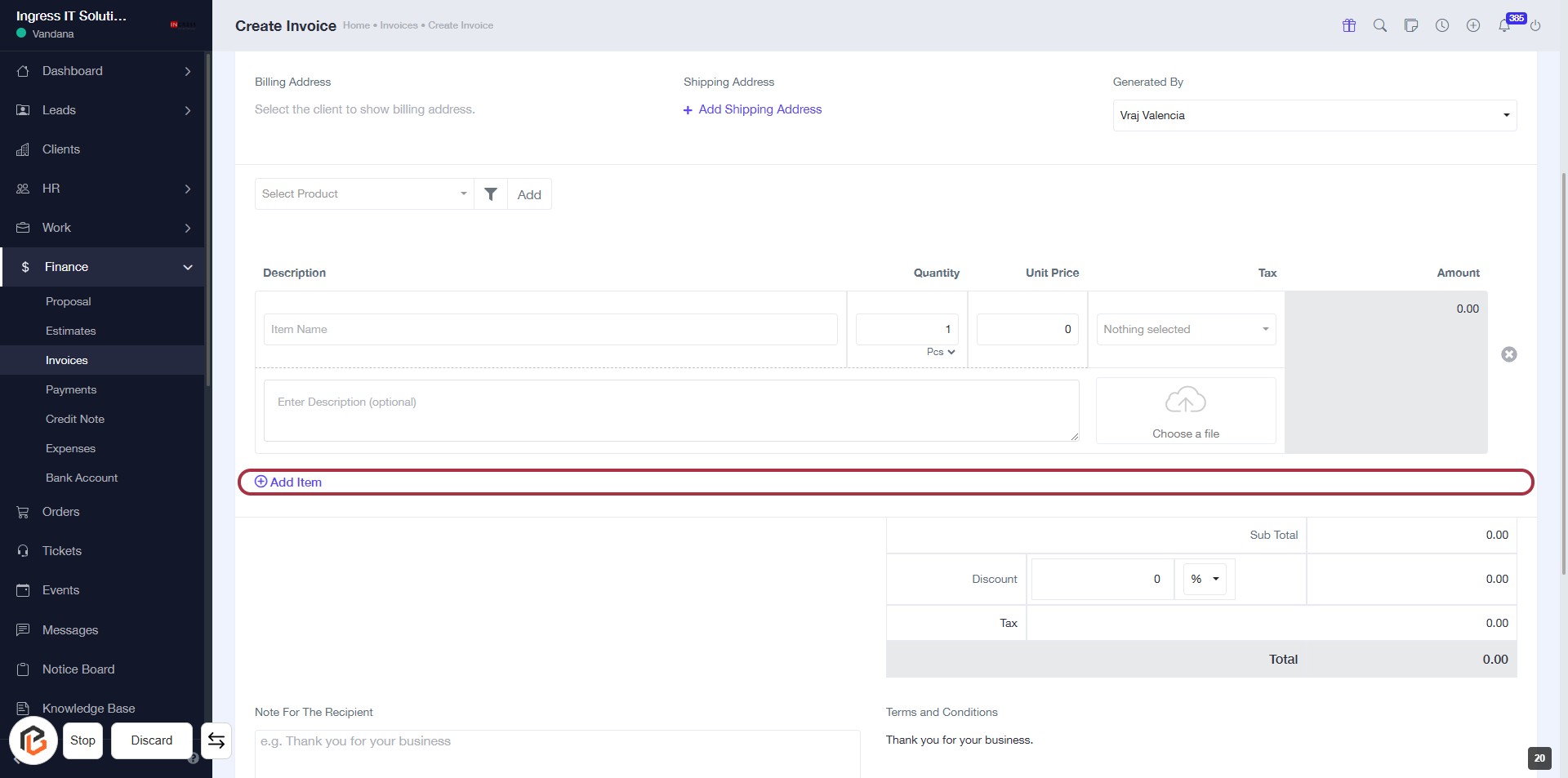Click the Item Name input field
The height and width of the screenshot is (778, 1568).
[x=550, y=330]
